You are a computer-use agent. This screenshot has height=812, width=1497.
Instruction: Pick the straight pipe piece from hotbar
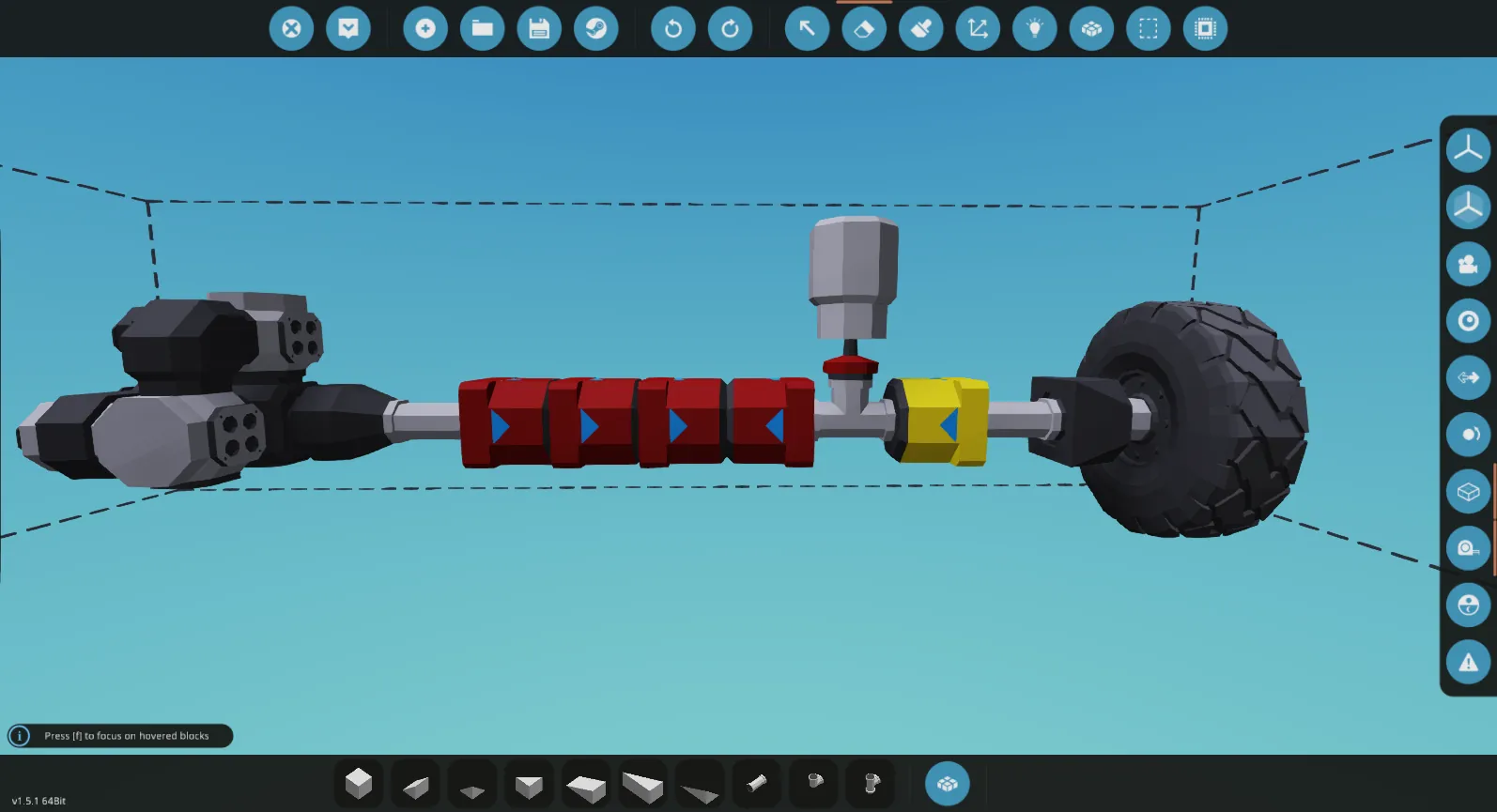(x=757, y=784)
